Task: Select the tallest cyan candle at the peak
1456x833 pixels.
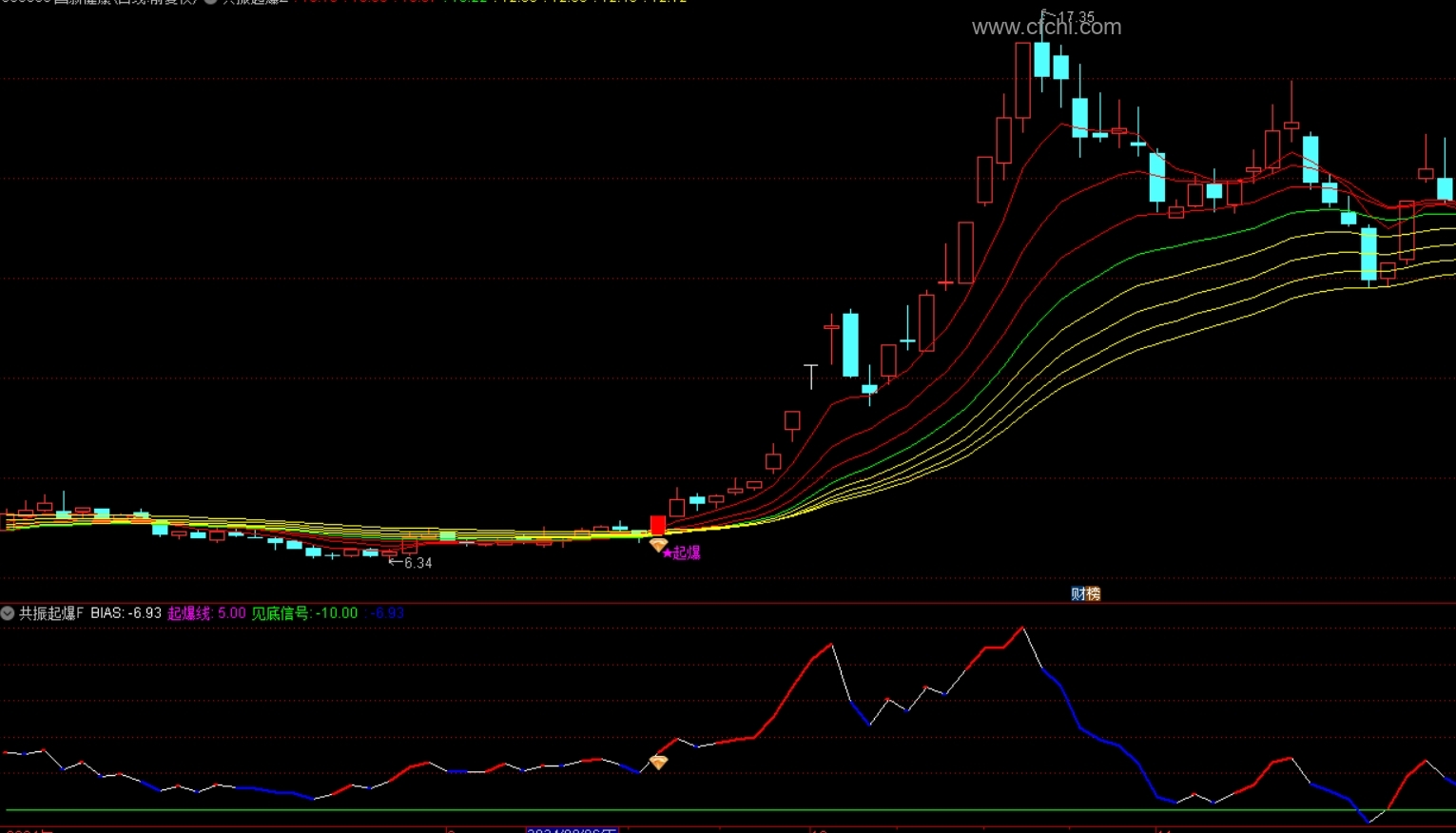Action: click(x=1041, y=59)
